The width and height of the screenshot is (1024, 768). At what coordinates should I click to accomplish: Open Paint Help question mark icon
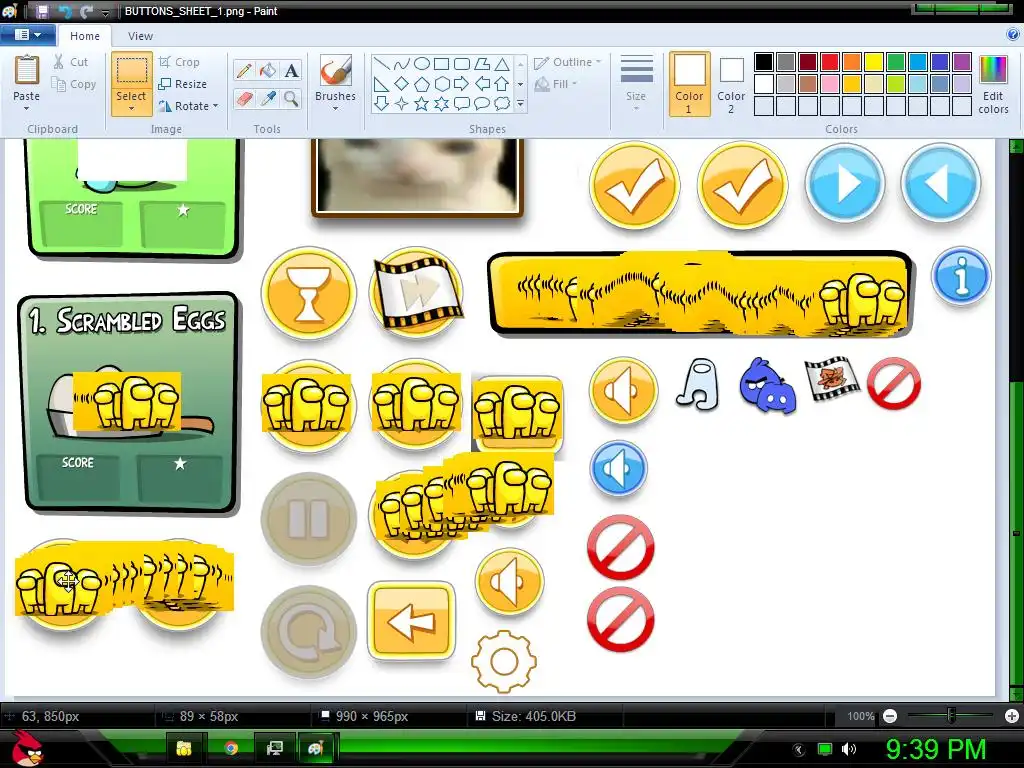point(1013,35)
